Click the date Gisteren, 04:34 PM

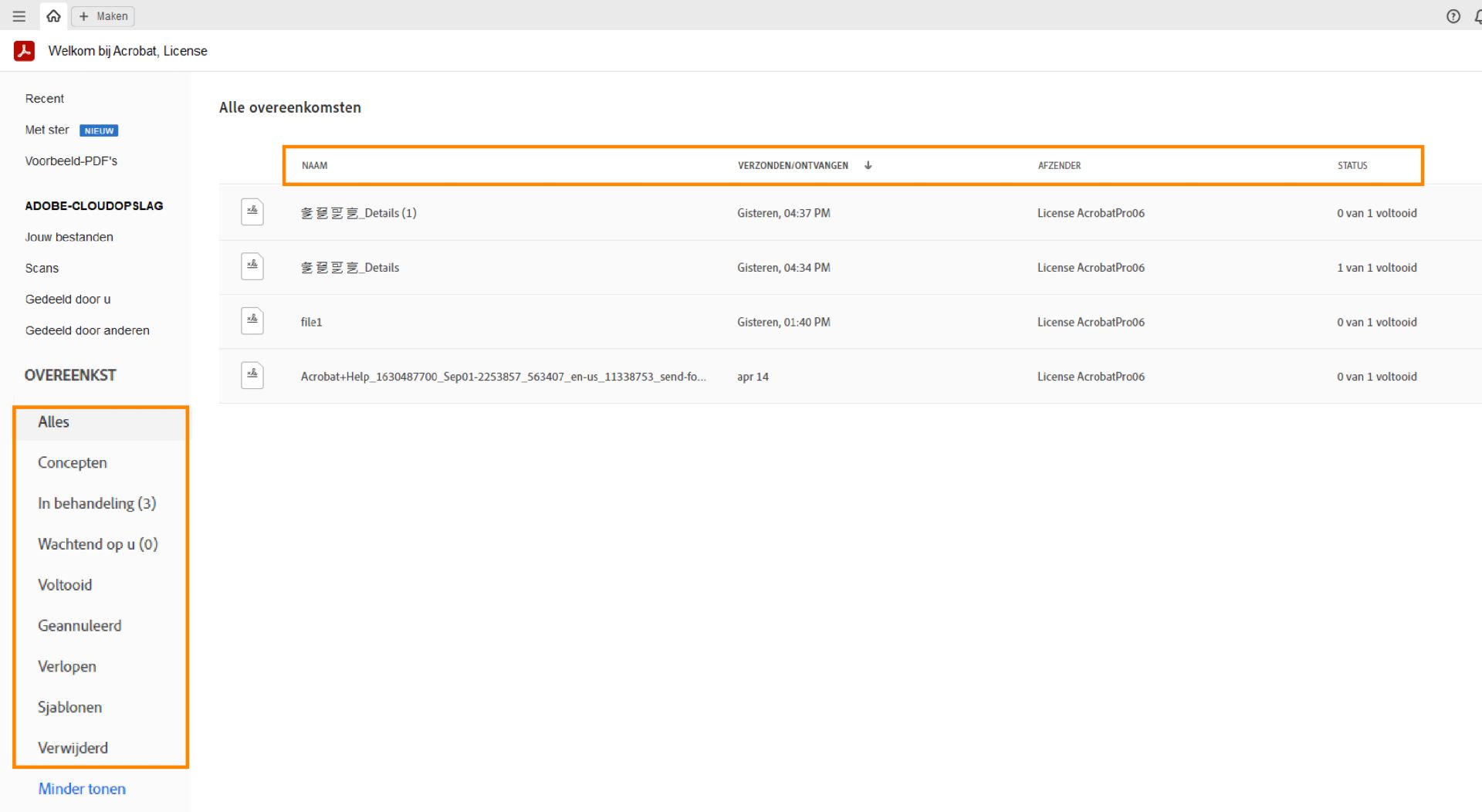pos(783,268)
